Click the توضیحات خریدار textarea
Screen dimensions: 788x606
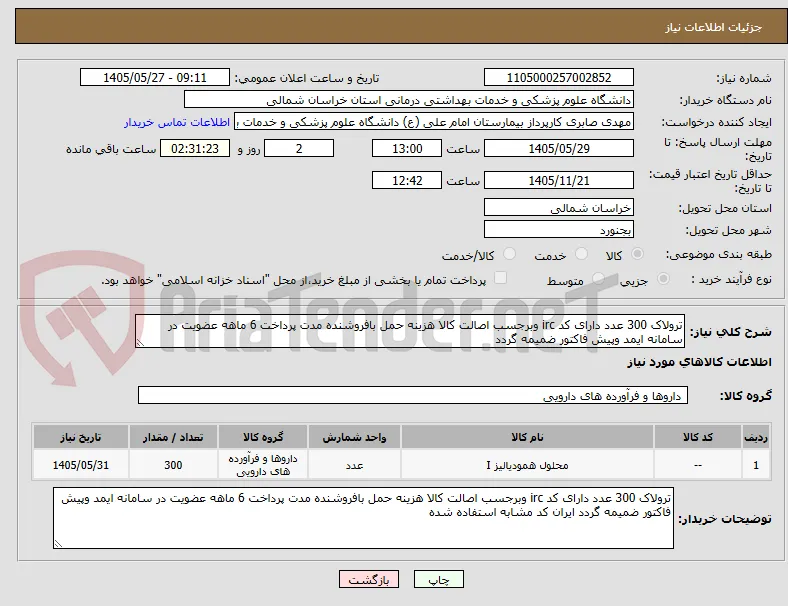[363, 518]
